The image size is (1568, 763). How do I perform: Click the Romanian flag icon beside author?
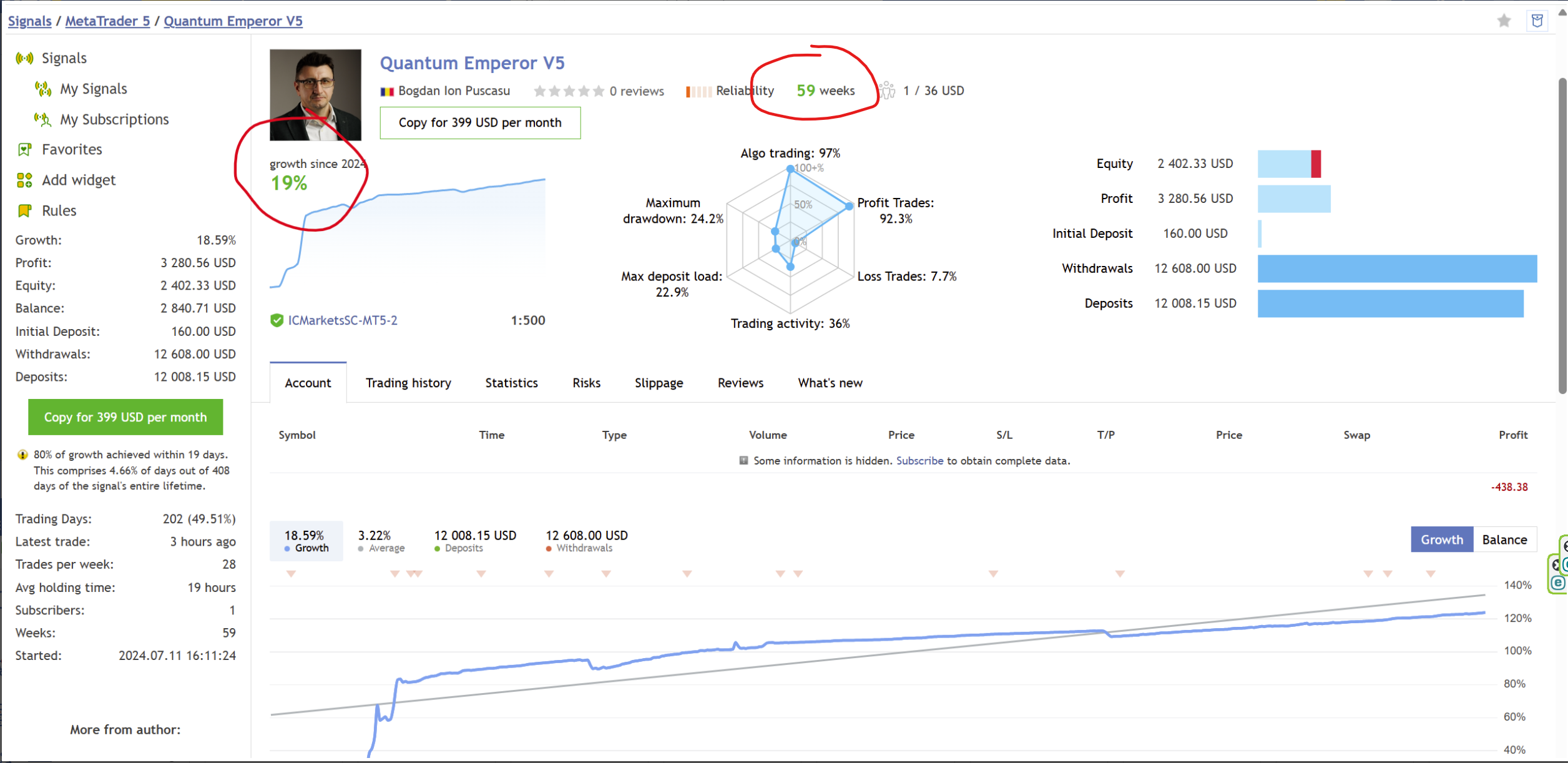(387, 91)
